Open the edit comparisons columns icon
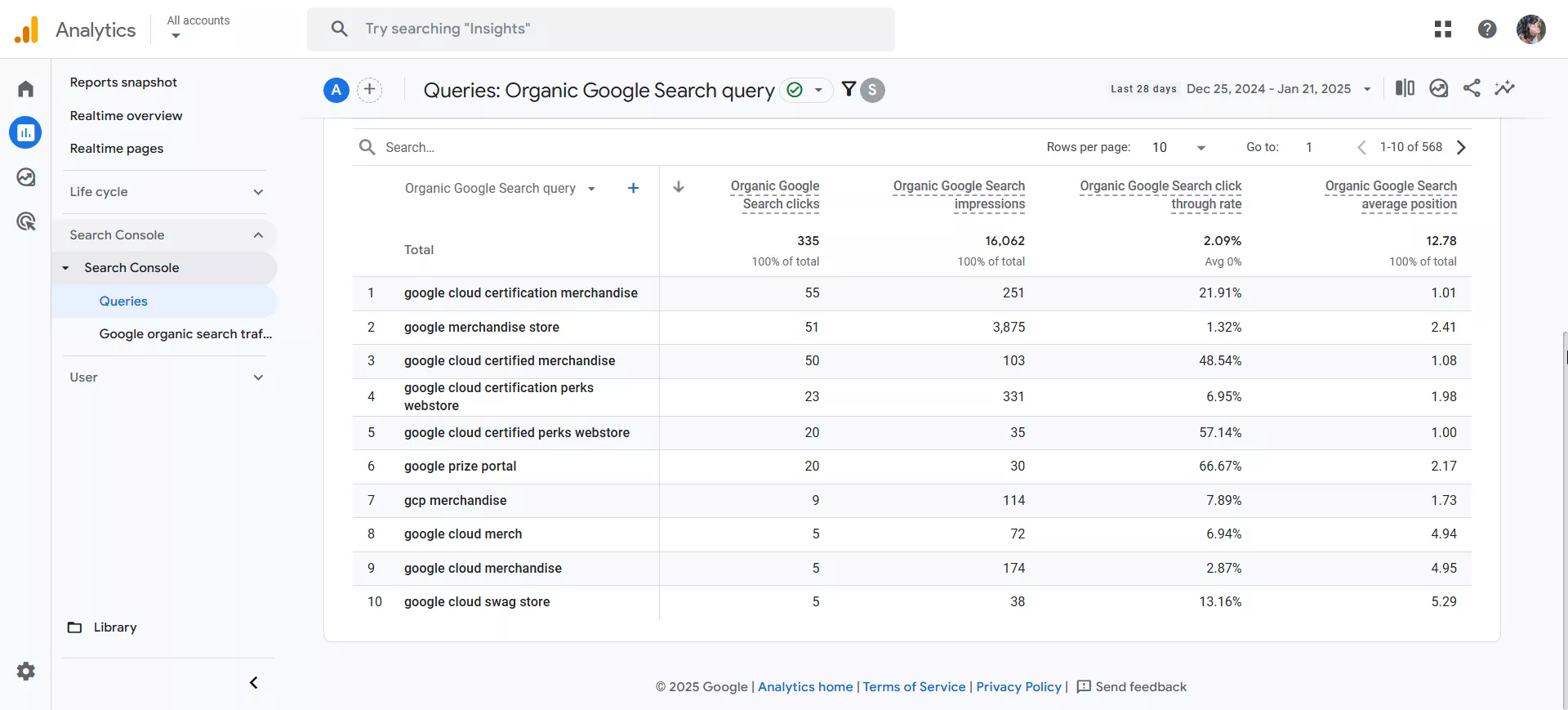 coord(1405,88)
